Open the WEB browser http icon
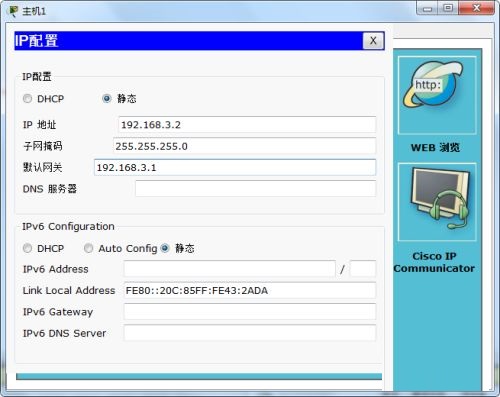Viewport: 500px width, 397px height. pyautogui.click(x=437, y=95)
